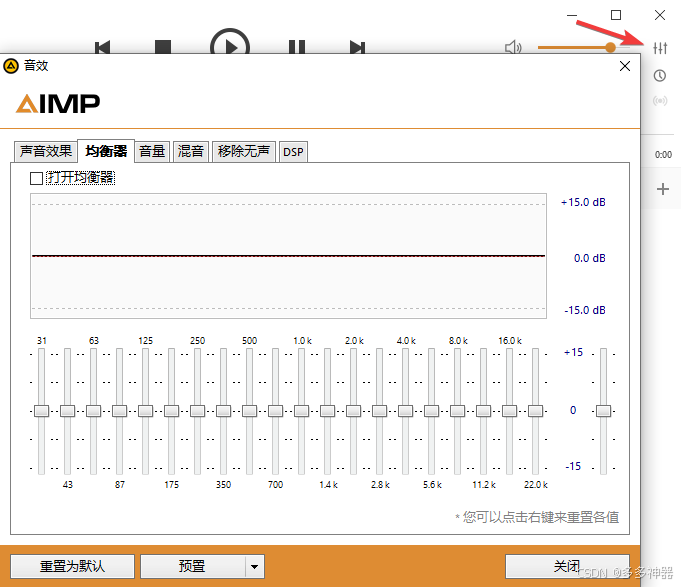Click the 22.0 k band slider
The width and height of the screenshot is (681, 587).
(536, 411)
